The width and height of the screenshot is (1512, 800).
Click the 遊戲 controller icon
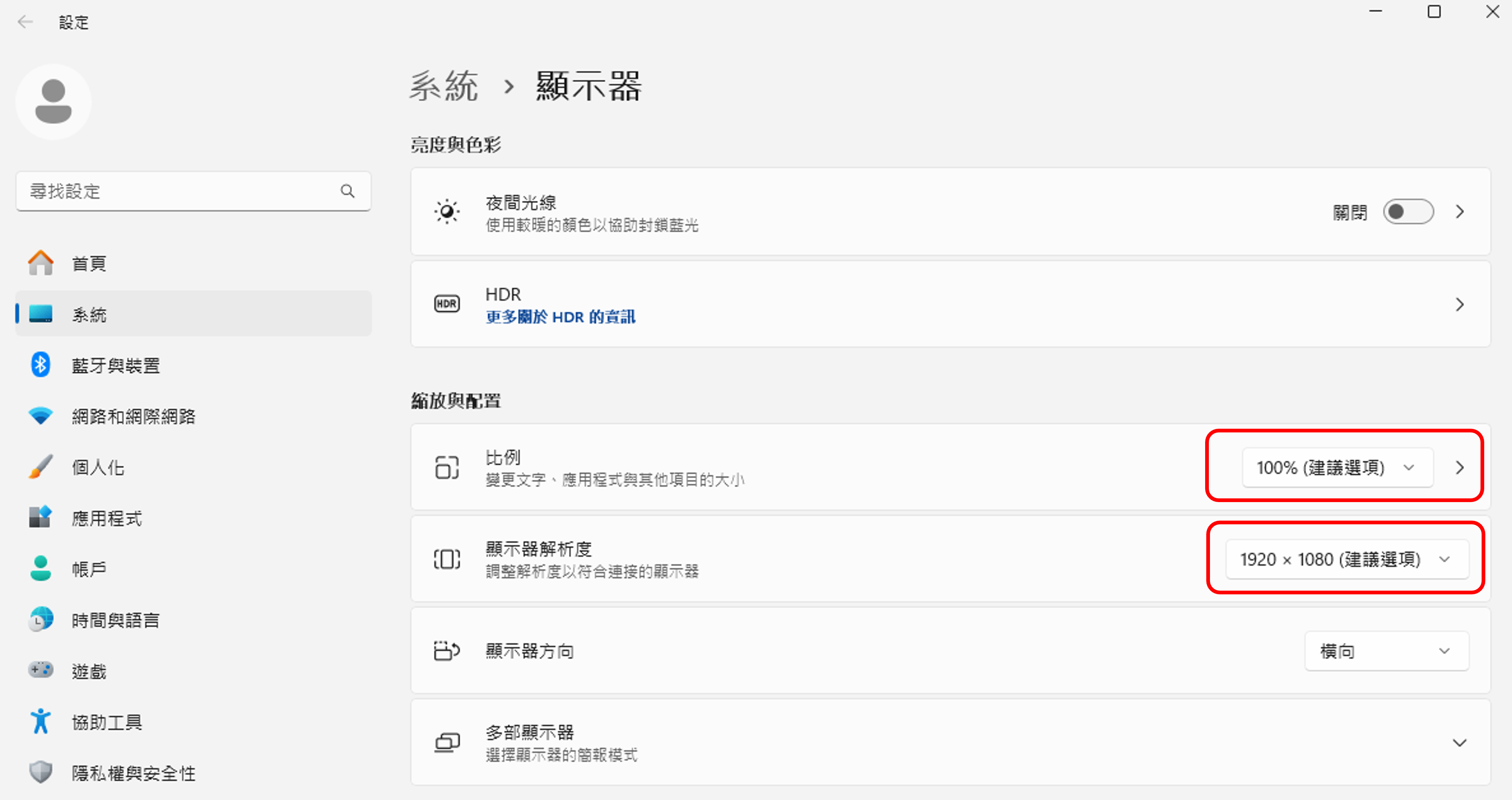(x=40, y=670)
